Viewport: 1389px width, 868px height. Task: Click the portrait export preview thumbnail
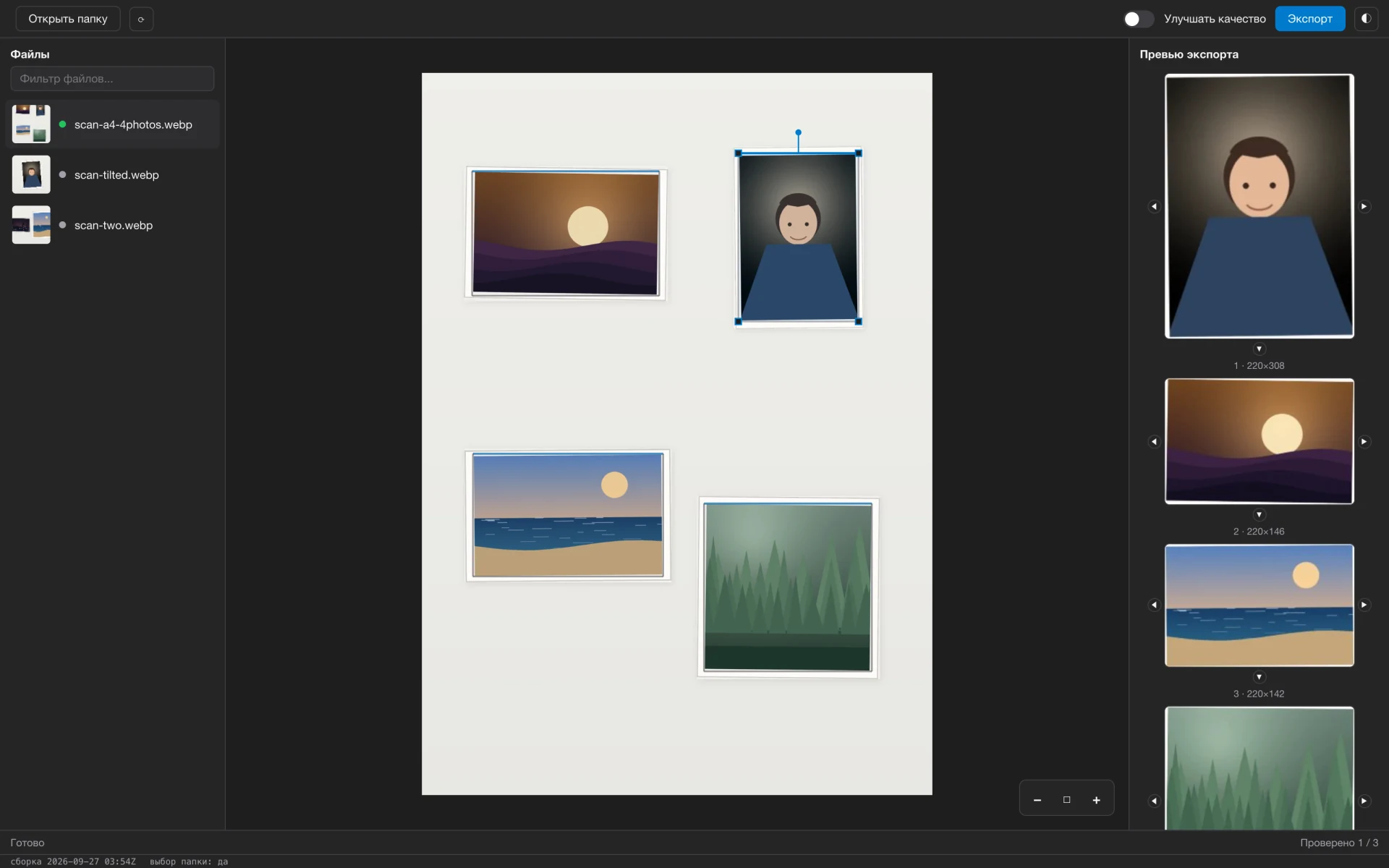pyautogui.click(x=1260, y=206)
